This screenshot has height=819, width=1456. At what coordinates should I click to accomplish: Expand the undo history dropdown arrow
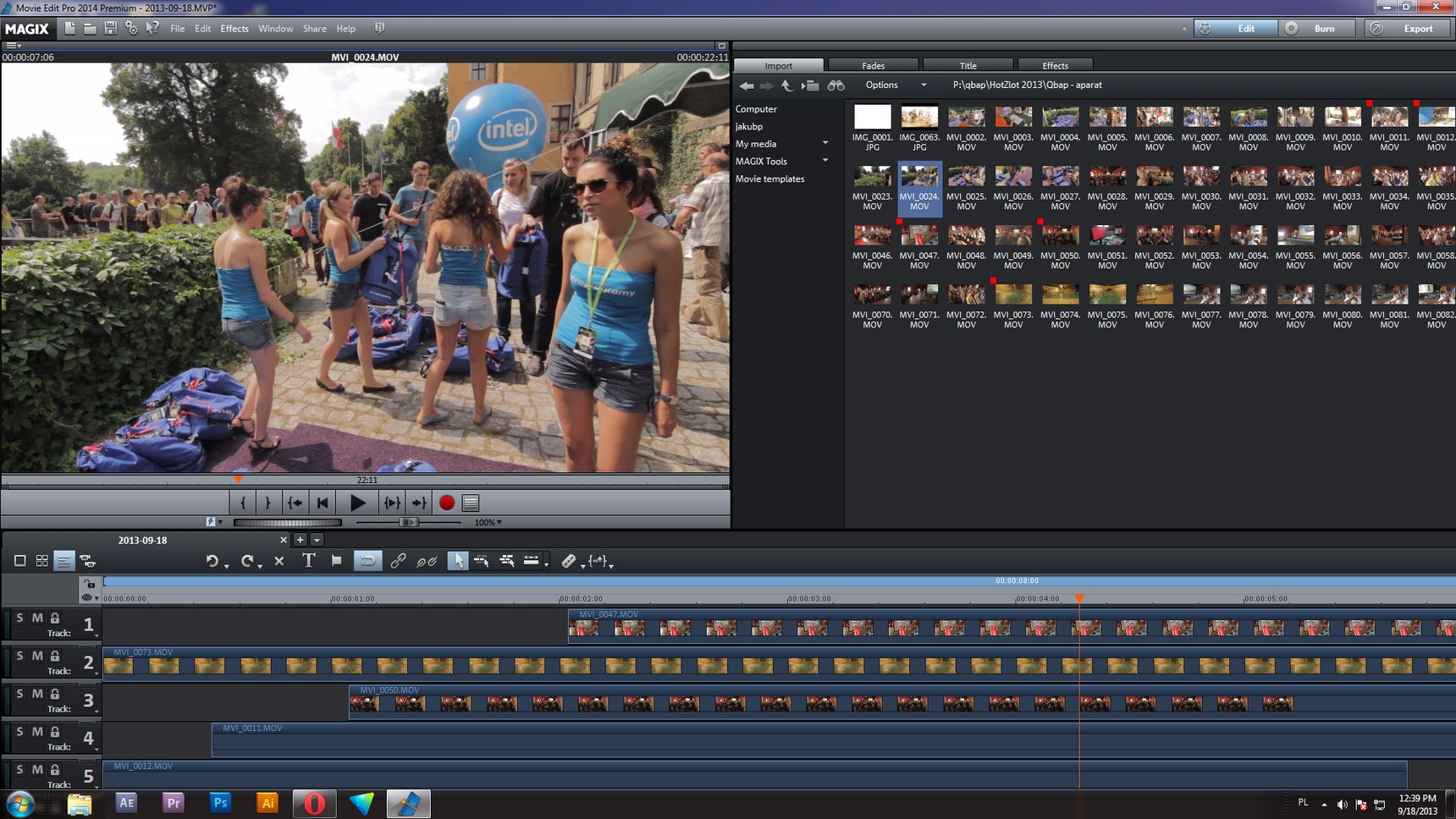click(227, 565)
